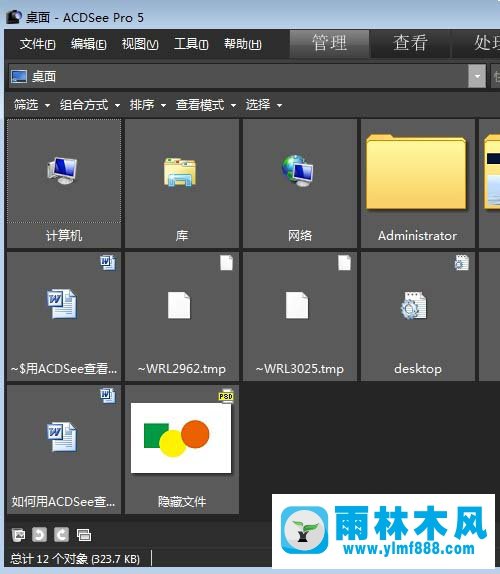The width and height of the screenshot is (500, 574).
Task: Select the ~WRL3025.tmp blank file icon
Action: click(297, 305)
